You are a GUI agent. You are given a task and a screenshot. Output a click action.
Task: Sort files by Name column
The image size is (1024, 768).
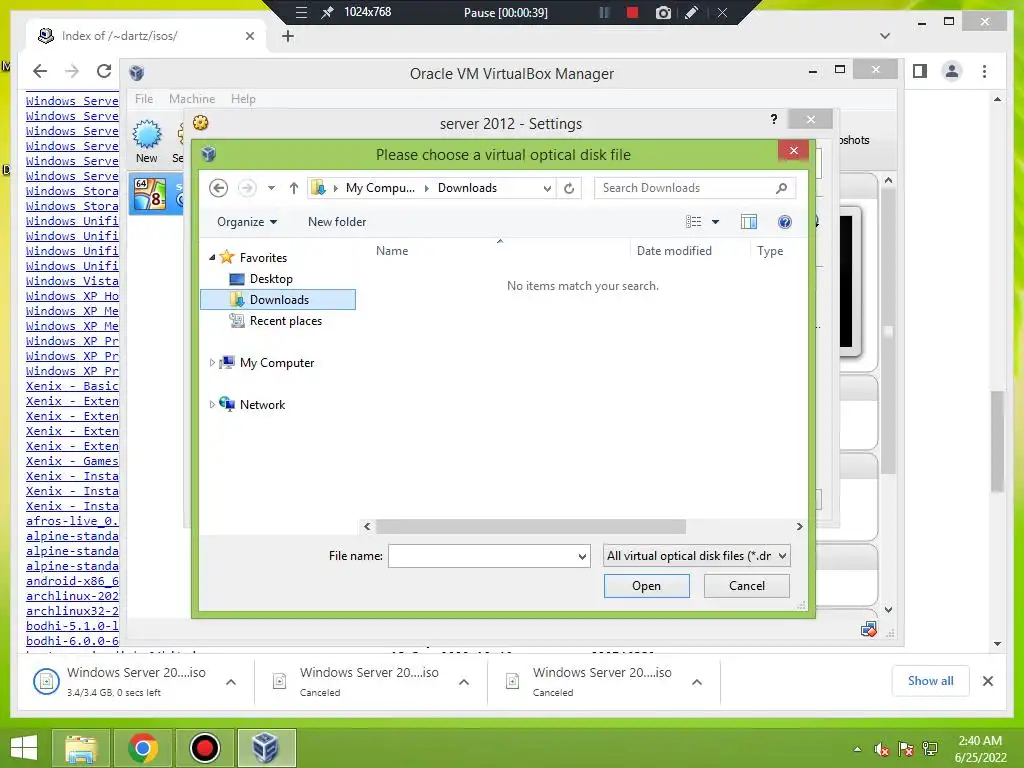coord(392,251)
